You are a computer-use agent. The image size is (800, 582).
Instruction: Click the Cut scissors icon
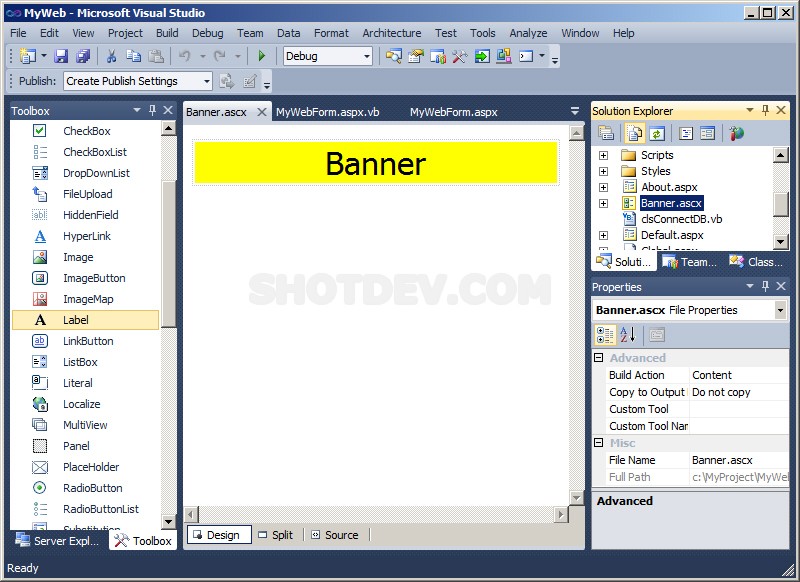111,57
